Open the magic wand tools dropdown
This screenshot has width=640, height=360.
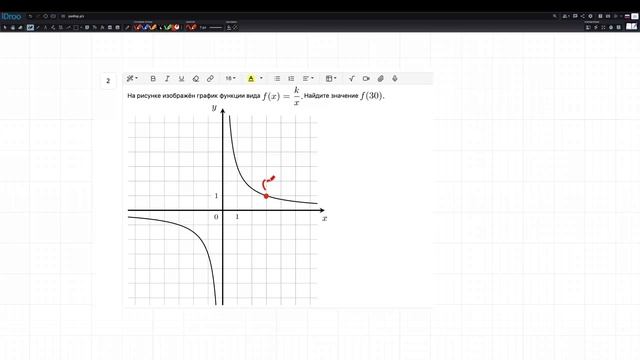[x=131, y=78]
